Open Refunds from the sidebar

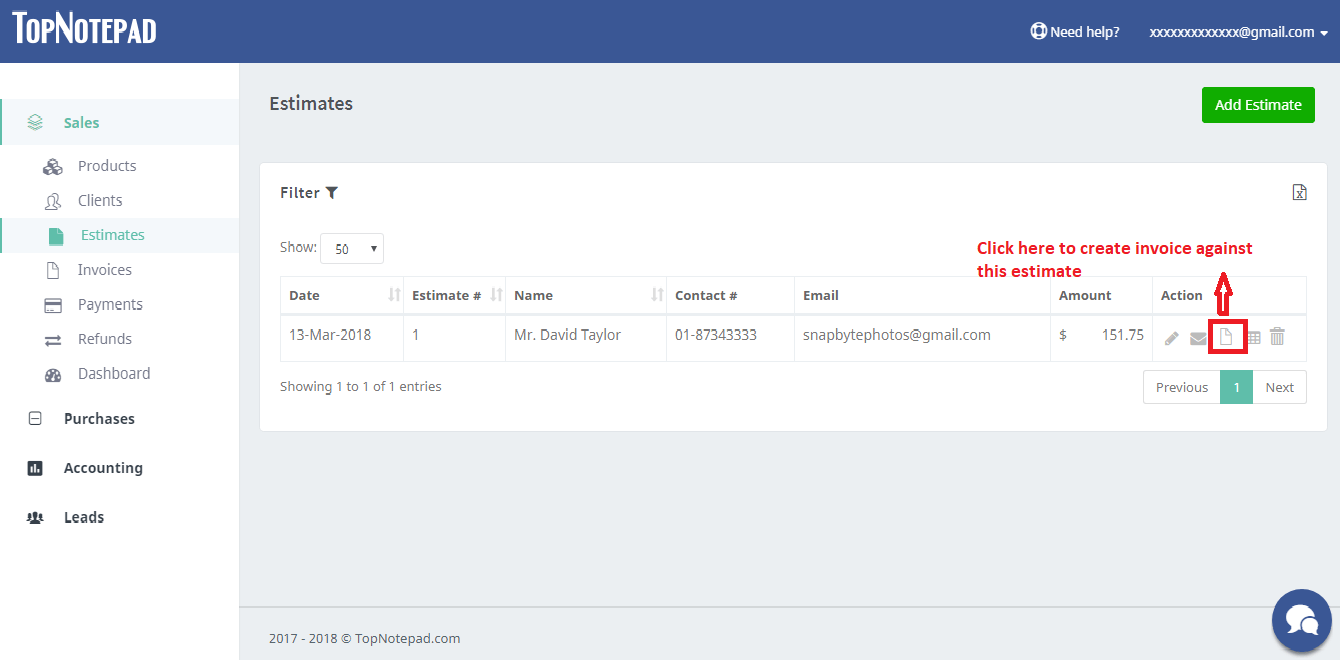click(x=105, y=339)
